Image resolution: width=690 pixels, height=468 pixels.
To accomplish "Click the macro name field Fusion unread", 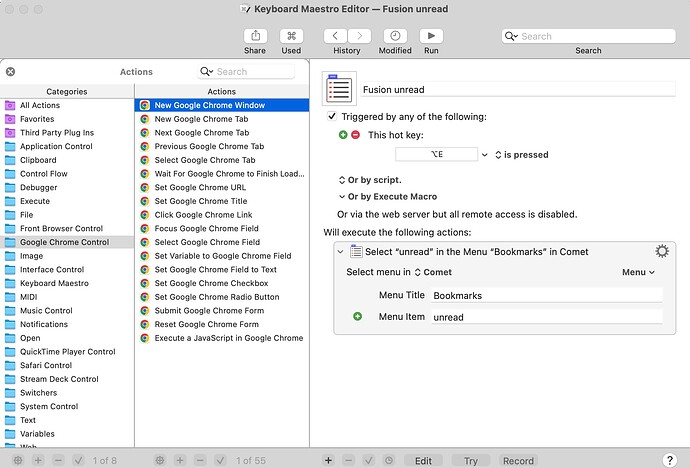I will (518, 89).
